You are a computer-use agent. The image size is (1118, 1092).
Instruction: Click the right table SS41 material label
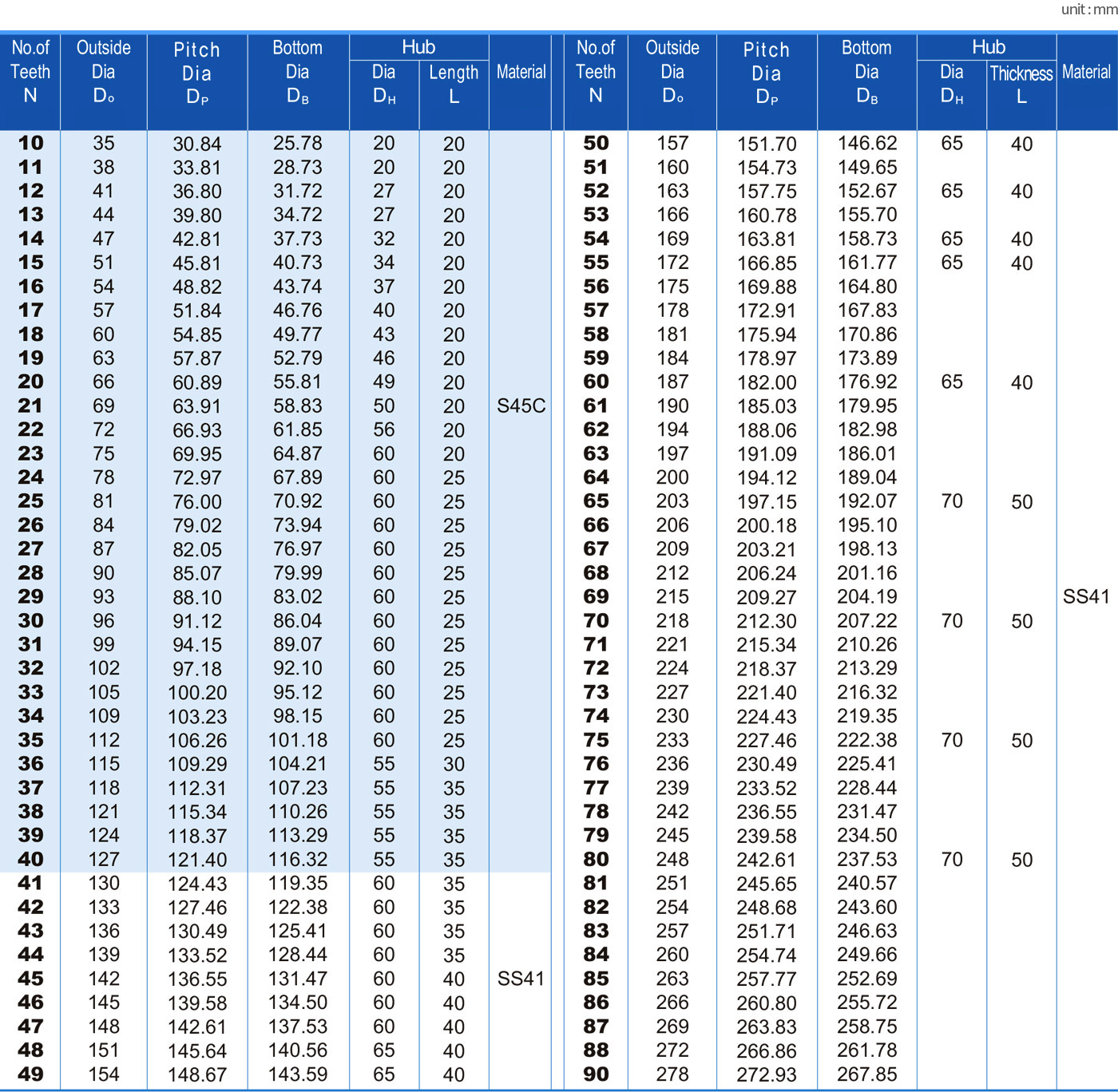1086,596
